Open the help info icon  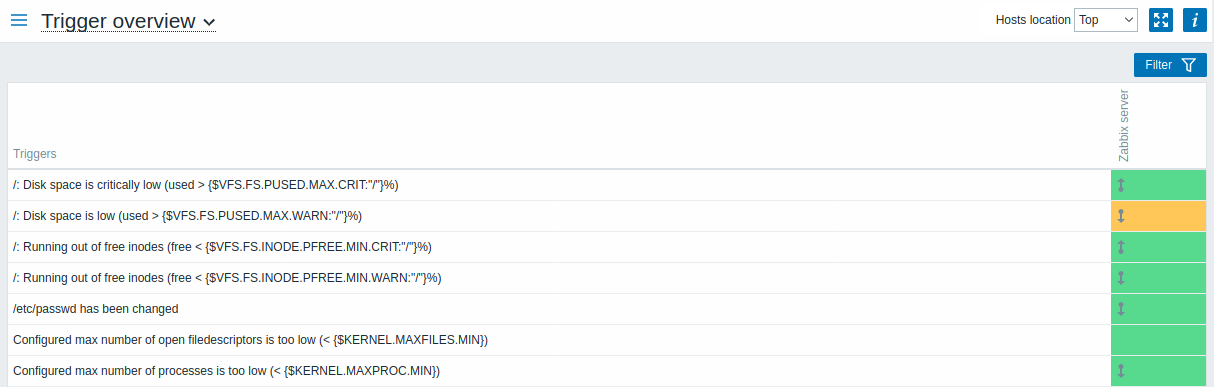tap(1193, 20)
